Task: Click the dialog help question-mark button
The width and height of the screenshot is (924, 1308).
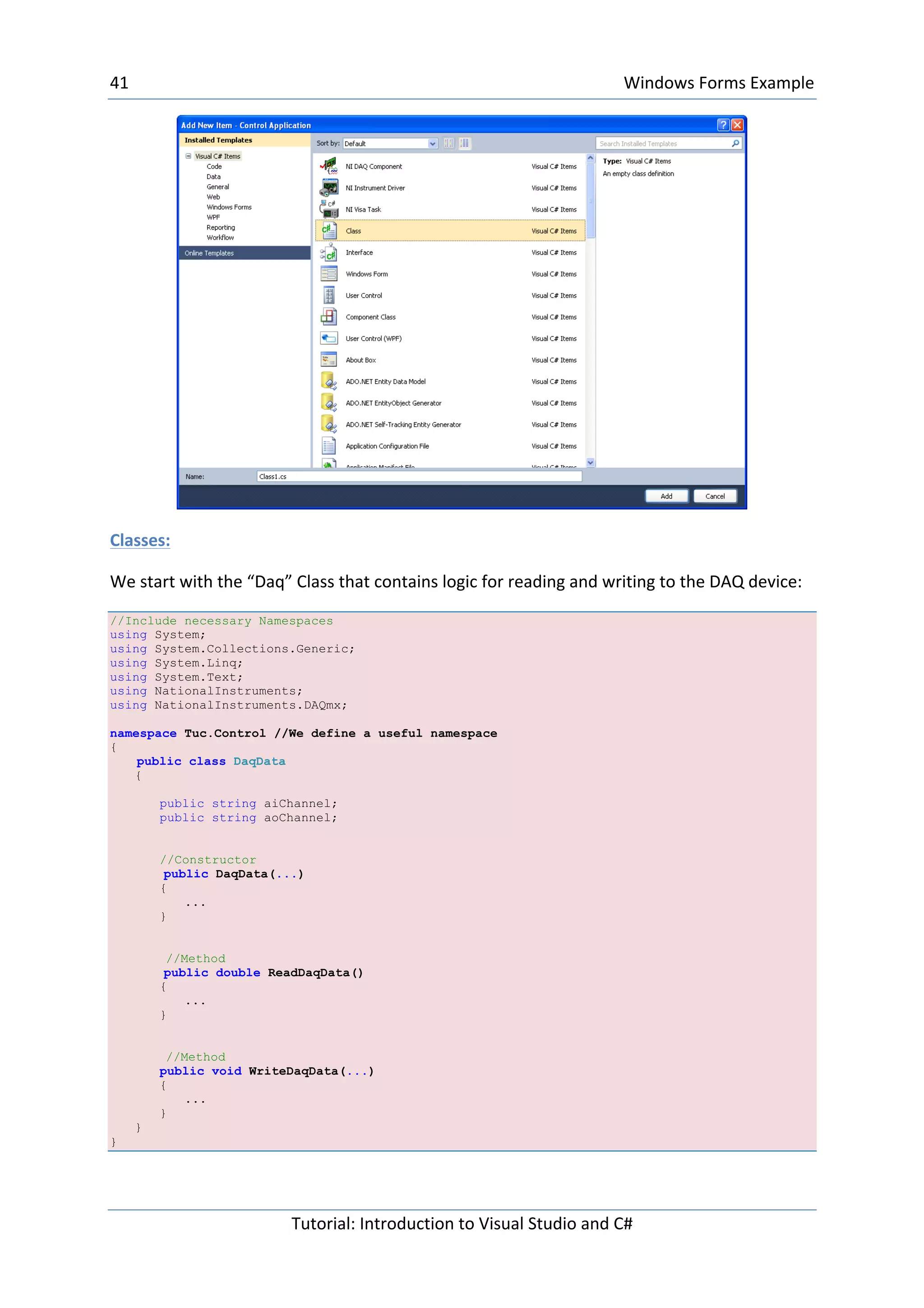Action: click(723, 125)
